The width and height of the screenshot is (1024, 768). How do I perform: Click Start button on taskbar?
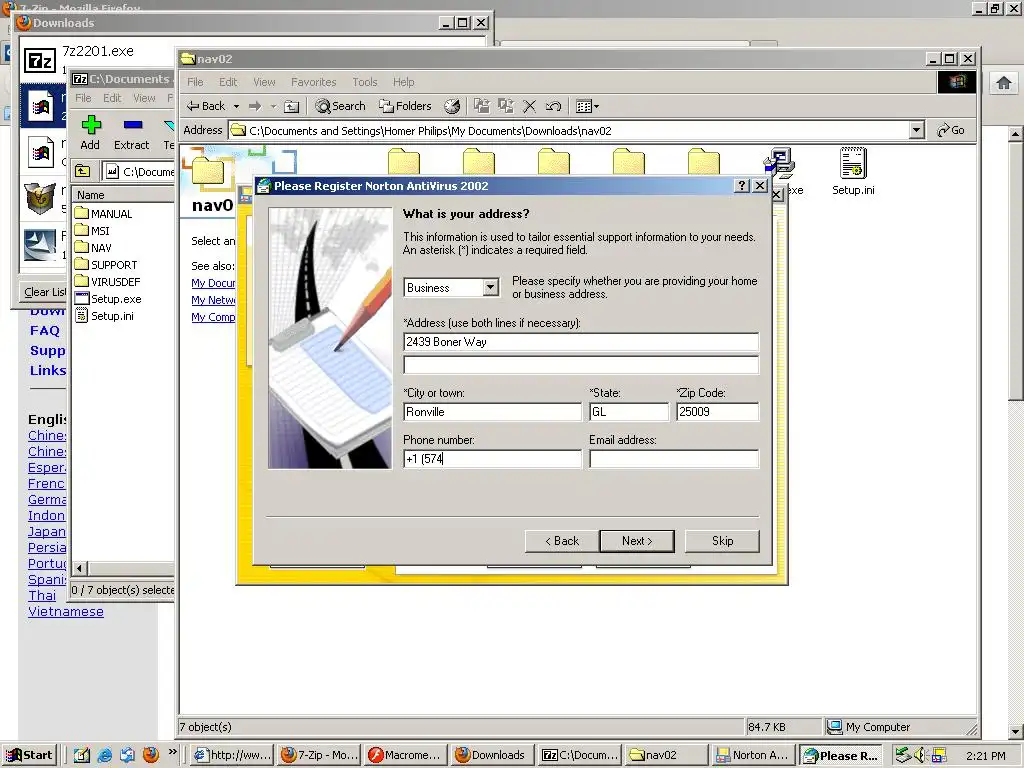tap(29, 755)
